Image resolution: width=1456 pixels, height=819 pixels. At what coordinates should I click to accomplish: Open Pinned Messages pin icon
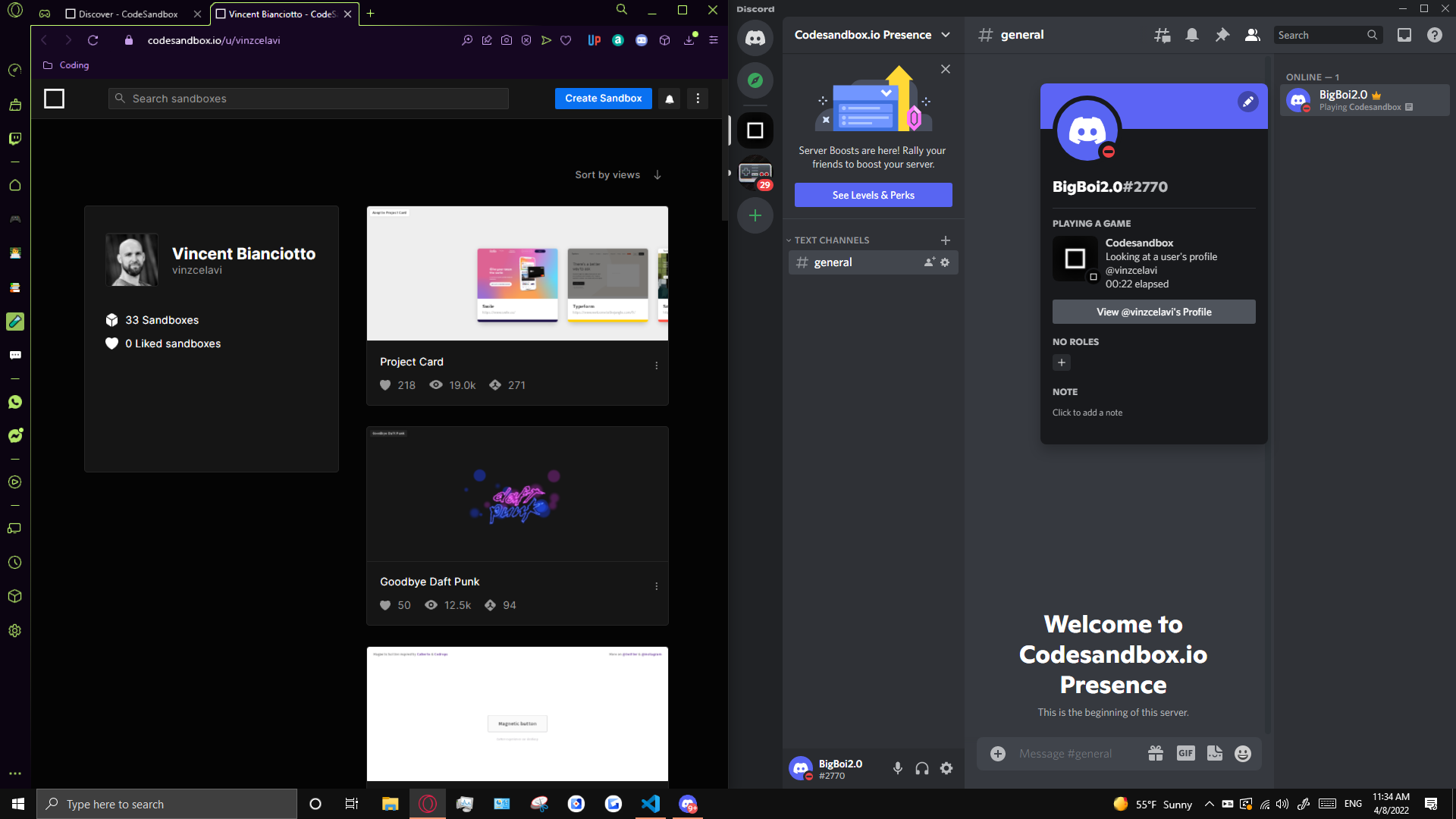[1222, 35]
